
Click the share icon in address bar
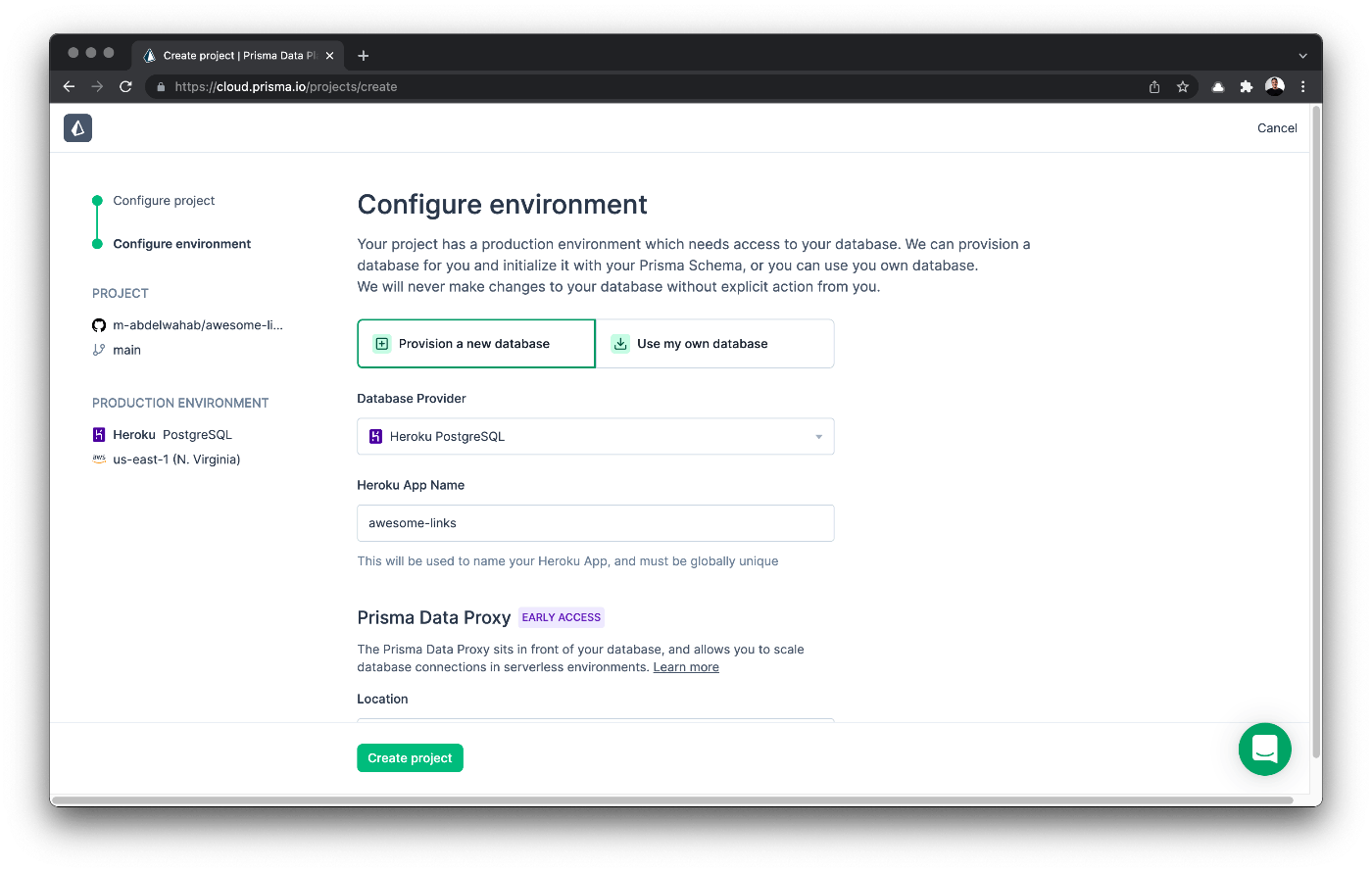click(1154, 86)
